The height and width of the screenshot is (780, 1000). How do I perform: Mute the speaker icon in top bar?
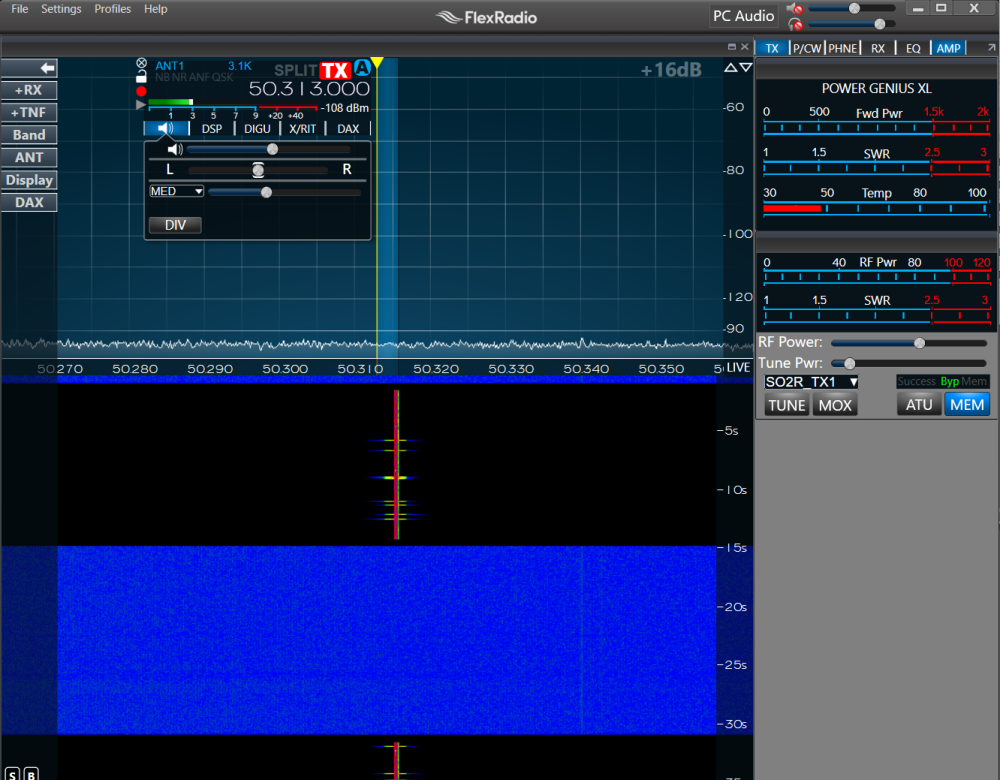pyautogui.click(x=795, y=9)
